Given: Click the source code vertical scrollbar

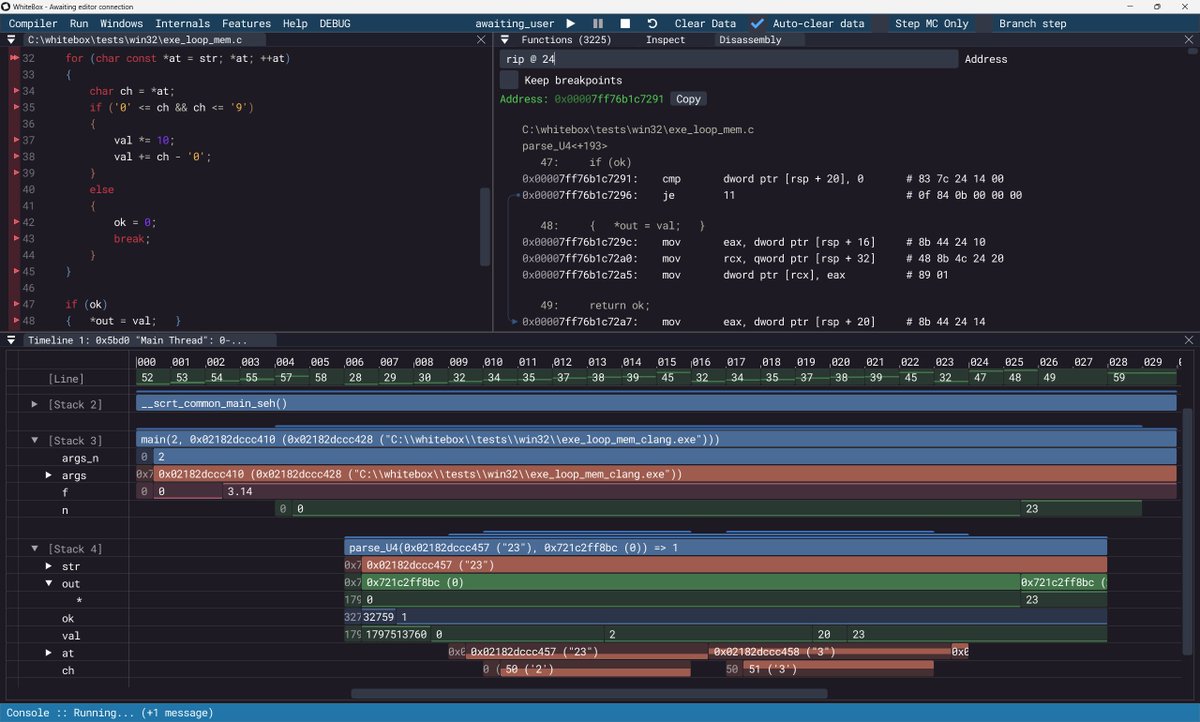Looking at the screenshot, I should coord(486,225).
